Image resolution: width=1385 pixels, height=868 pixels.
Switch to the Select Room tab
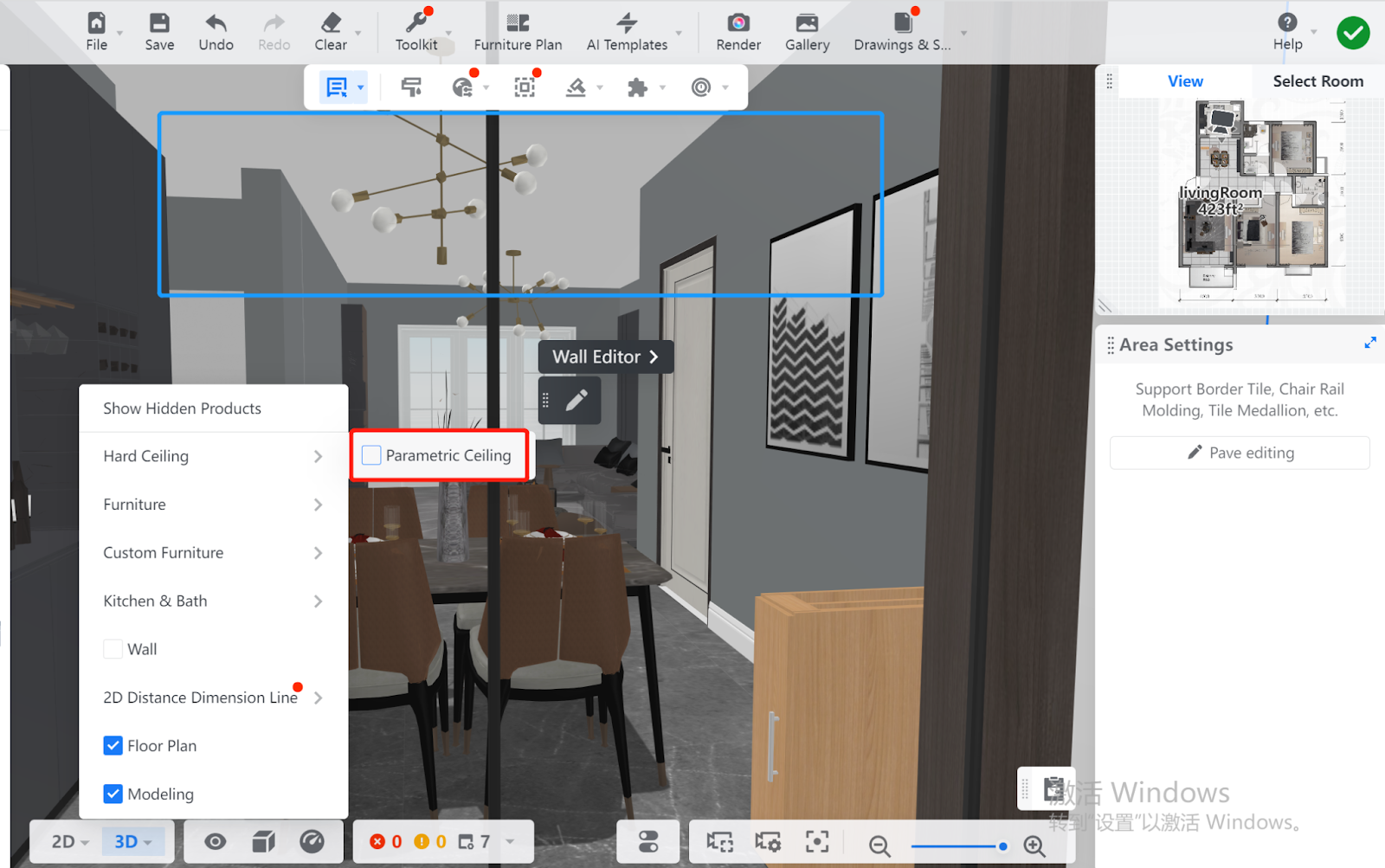(x=1317, y=81)
